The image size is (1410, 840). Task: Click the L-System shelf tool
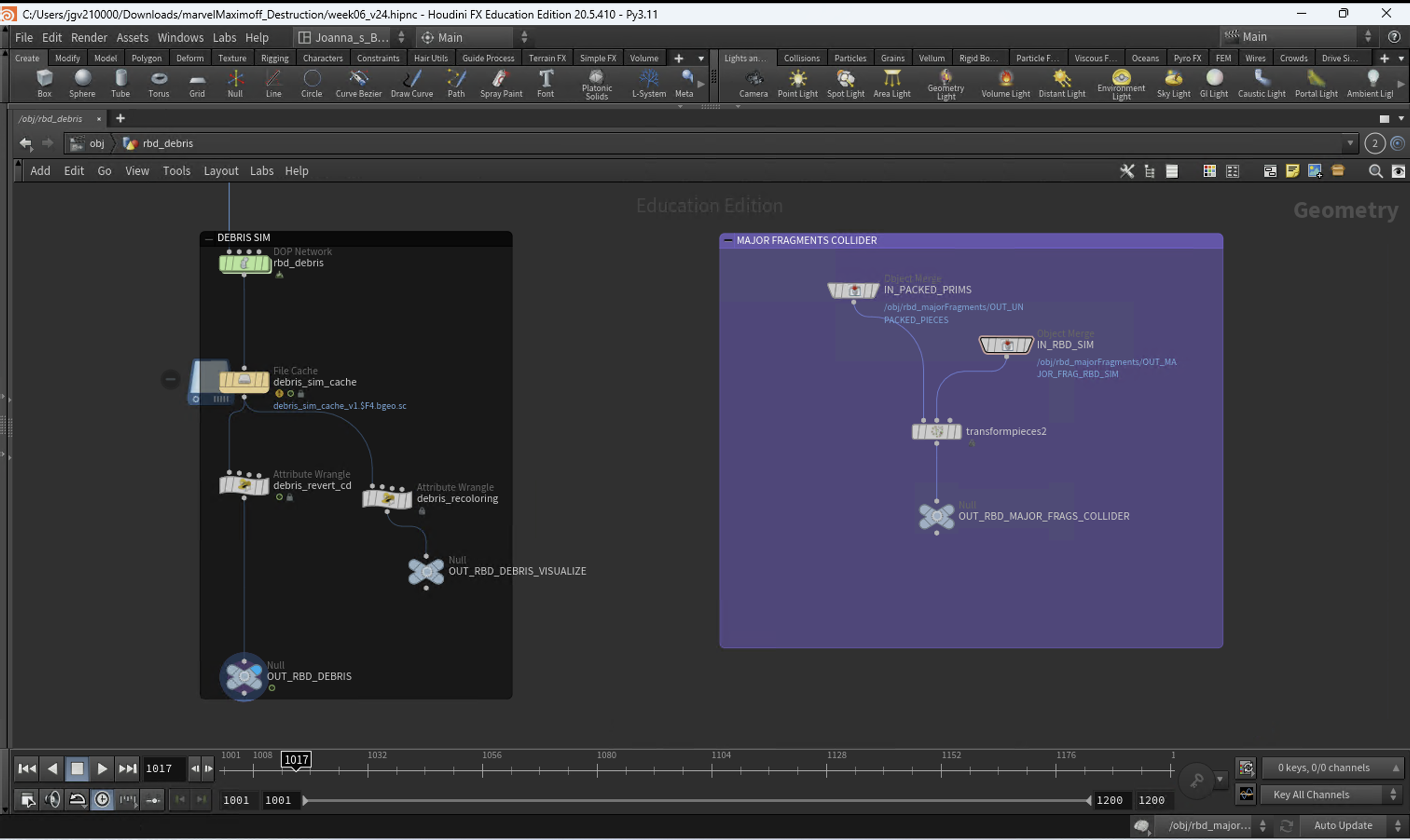click(649, 83)
